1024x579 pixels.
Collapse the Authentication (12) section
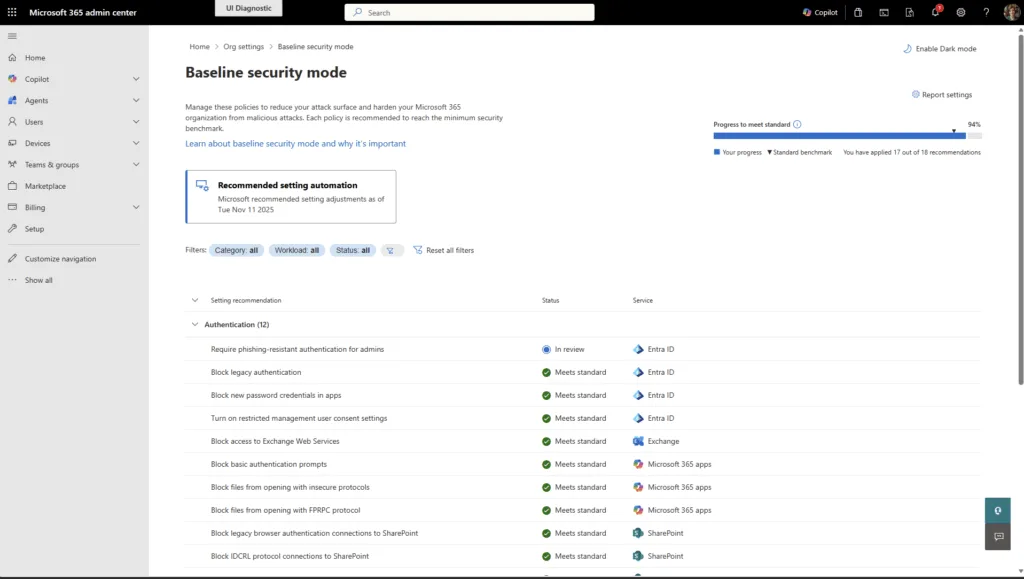pos(194,324)
